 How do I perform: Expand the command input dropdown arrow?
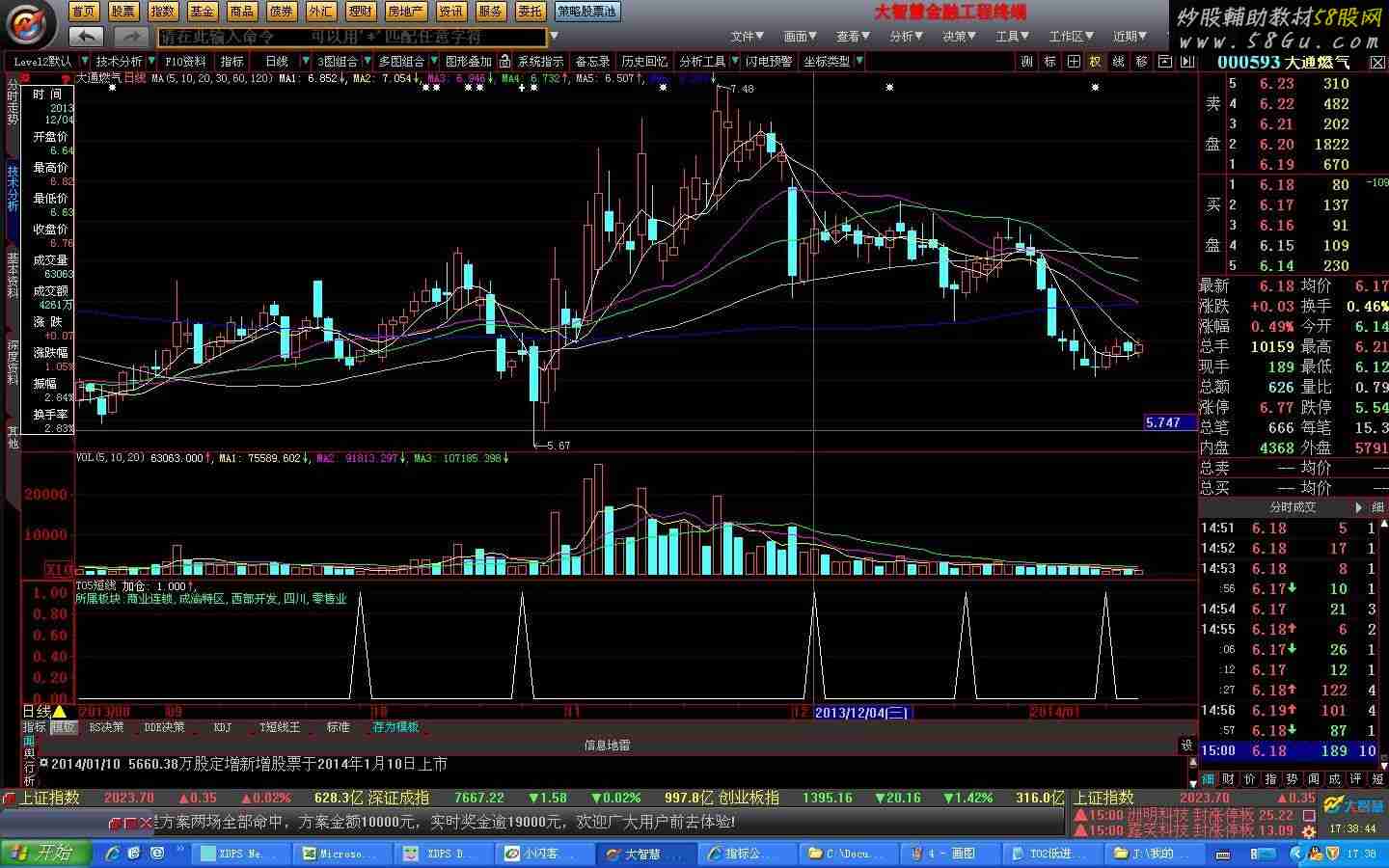coord(554,37)
